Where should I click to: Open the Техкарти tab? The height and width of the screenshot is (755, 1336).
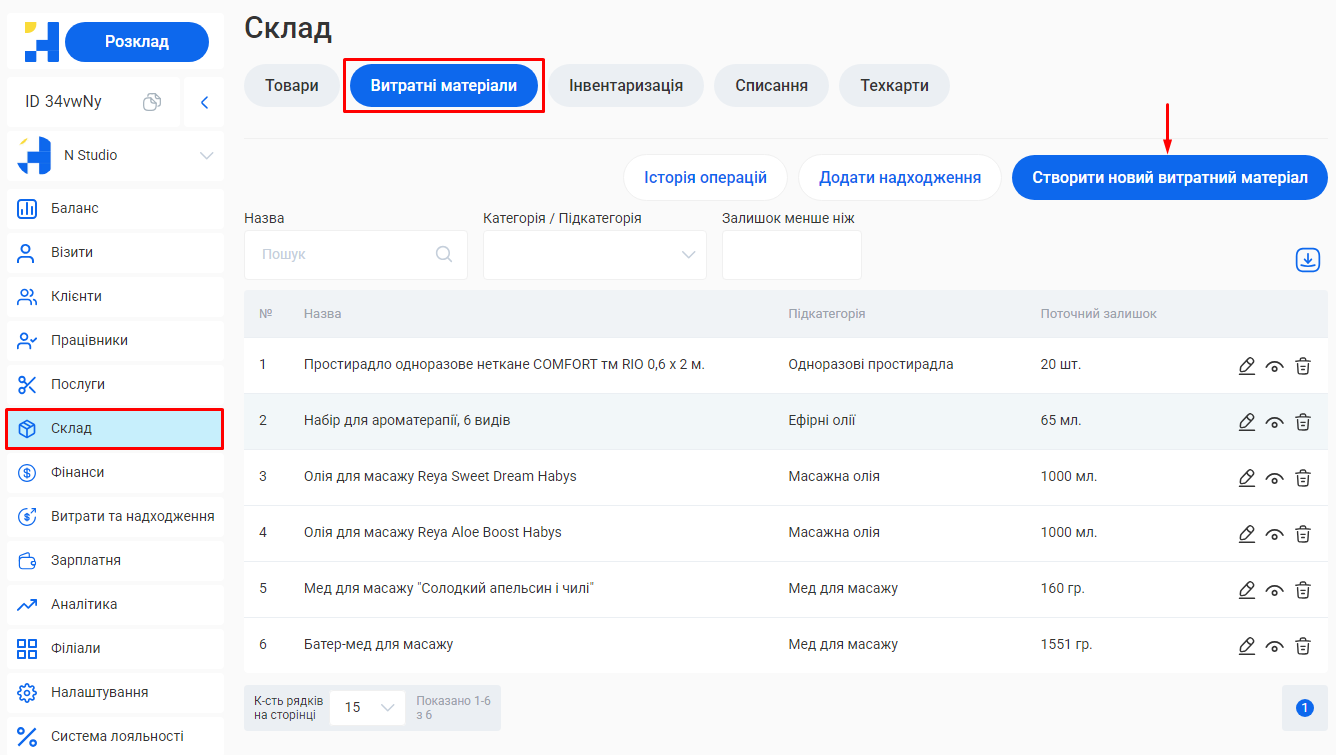tap(894, 86)
